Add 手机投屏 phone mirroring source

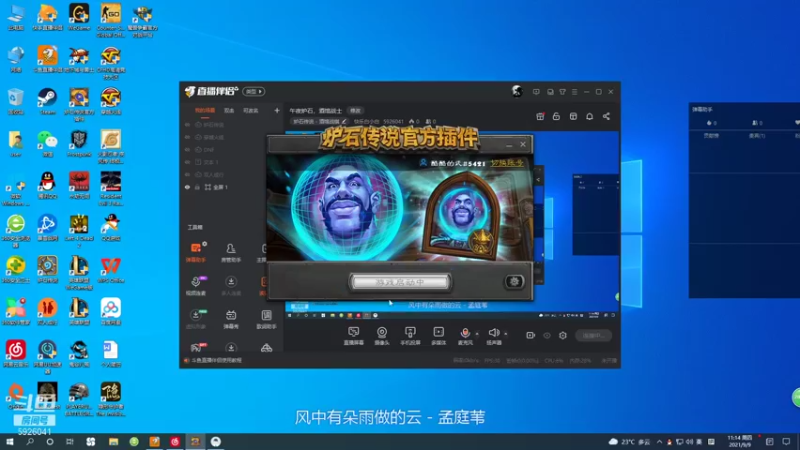pos(410,336)
